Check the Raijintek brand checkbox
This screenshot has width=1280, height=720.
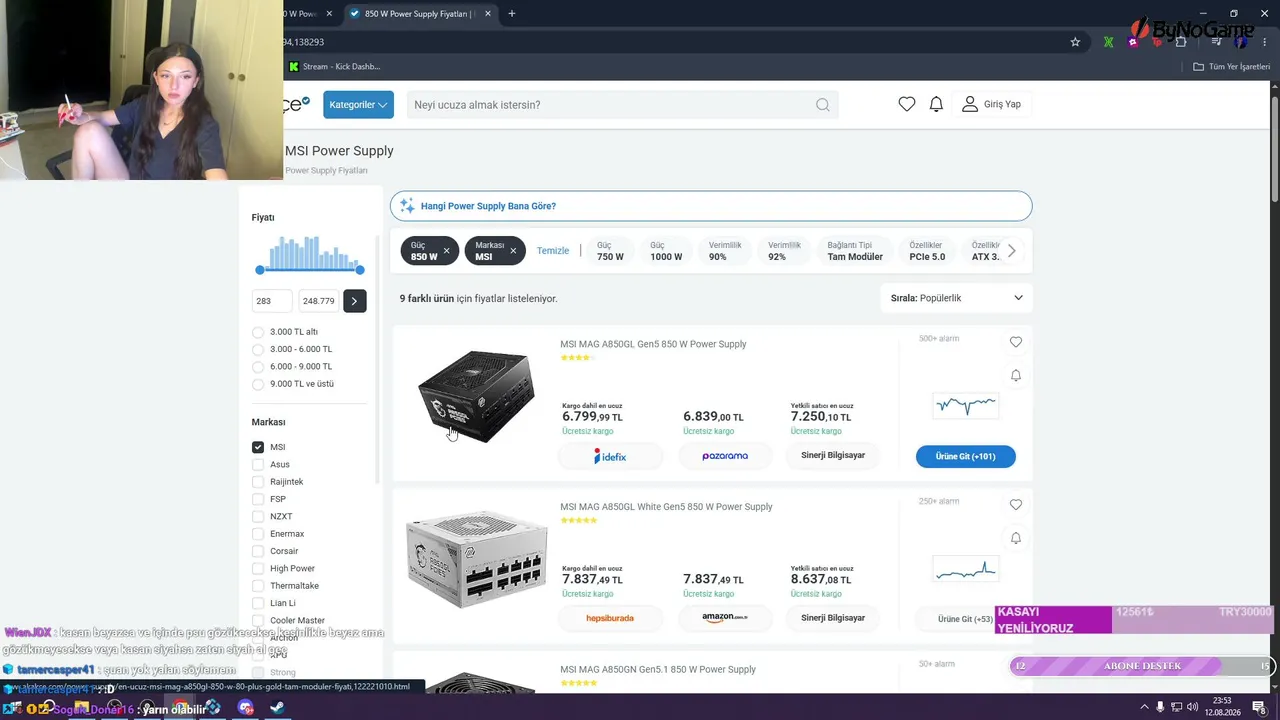click(x=258, y=482)
